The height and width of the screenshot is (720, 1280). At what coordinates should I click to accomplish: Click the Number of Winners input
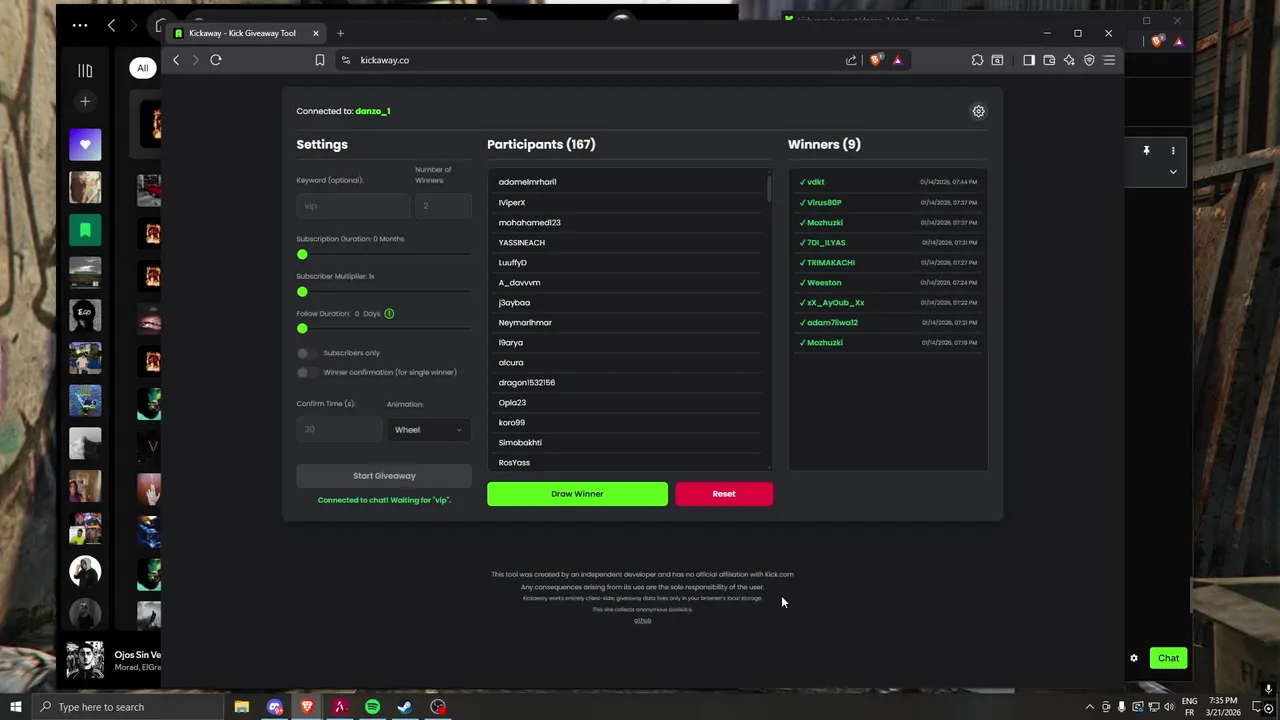pyautogui.click(x=443, y=206)
